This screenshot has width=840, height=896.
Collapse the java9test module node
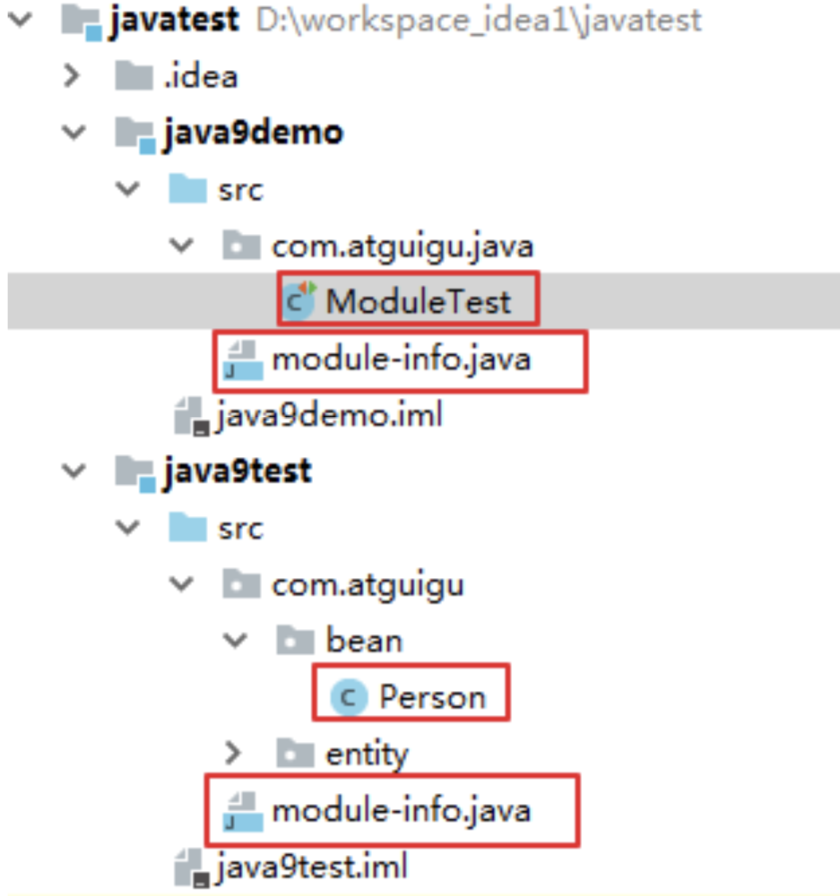coord(74,471)
